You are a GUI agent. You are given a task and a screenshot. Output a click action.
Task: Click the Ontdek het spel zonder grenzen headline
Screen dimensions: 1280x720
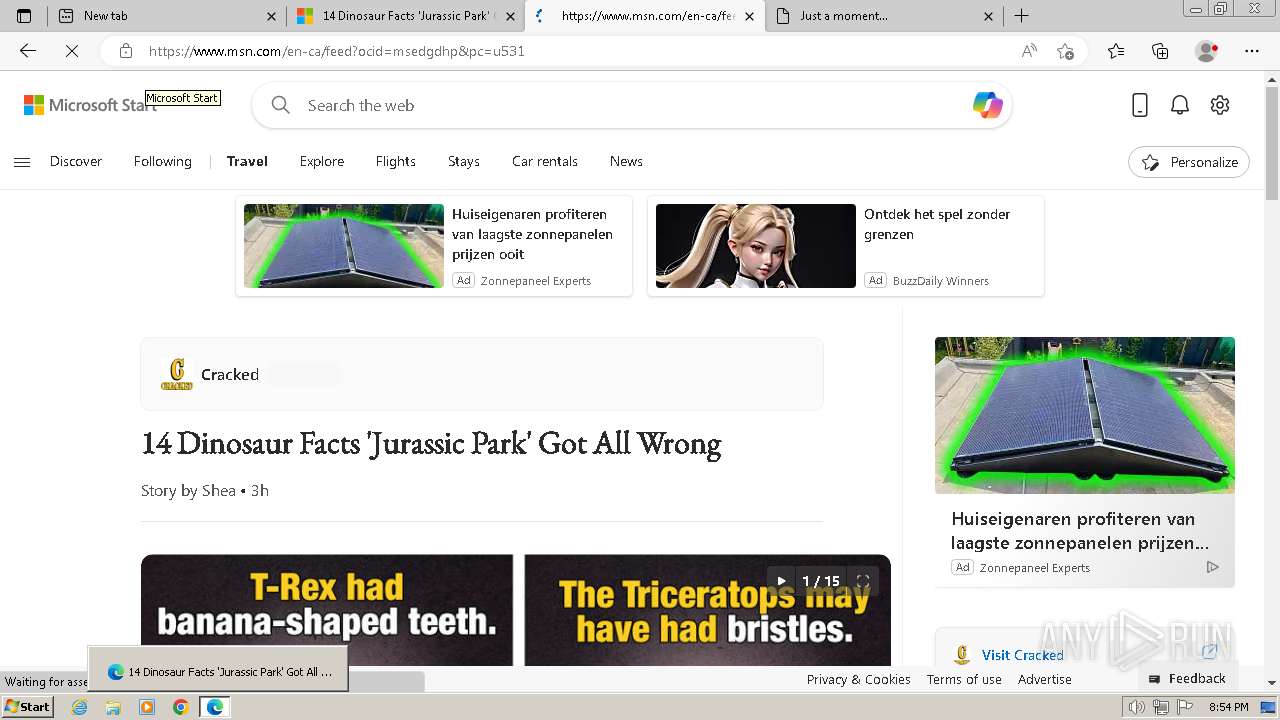[937, 224]
